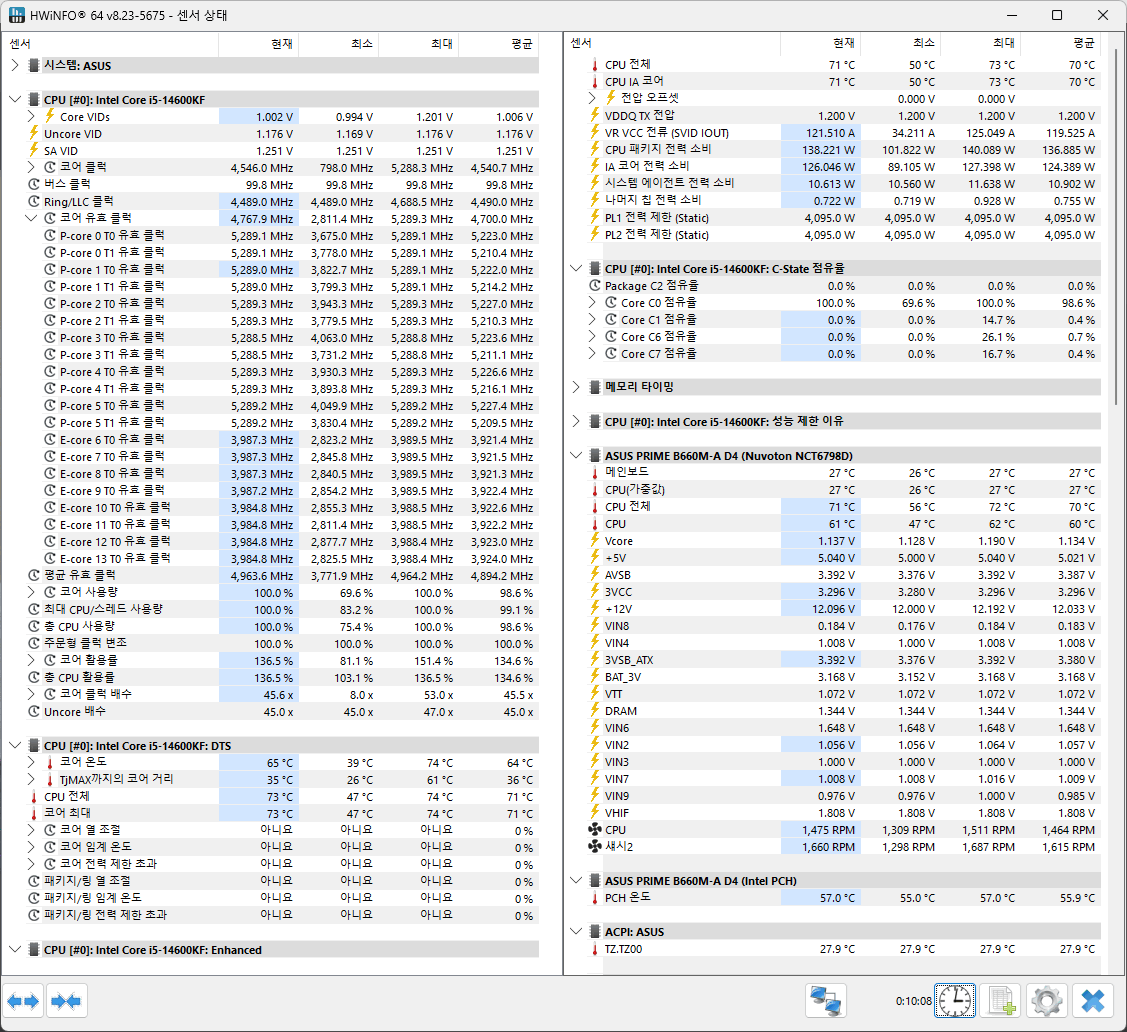Image resolution: width=1127 pixels, height=1032 pixels.
Task: Click the DRAM voltage lightning icon
Action: coord(594,711)
